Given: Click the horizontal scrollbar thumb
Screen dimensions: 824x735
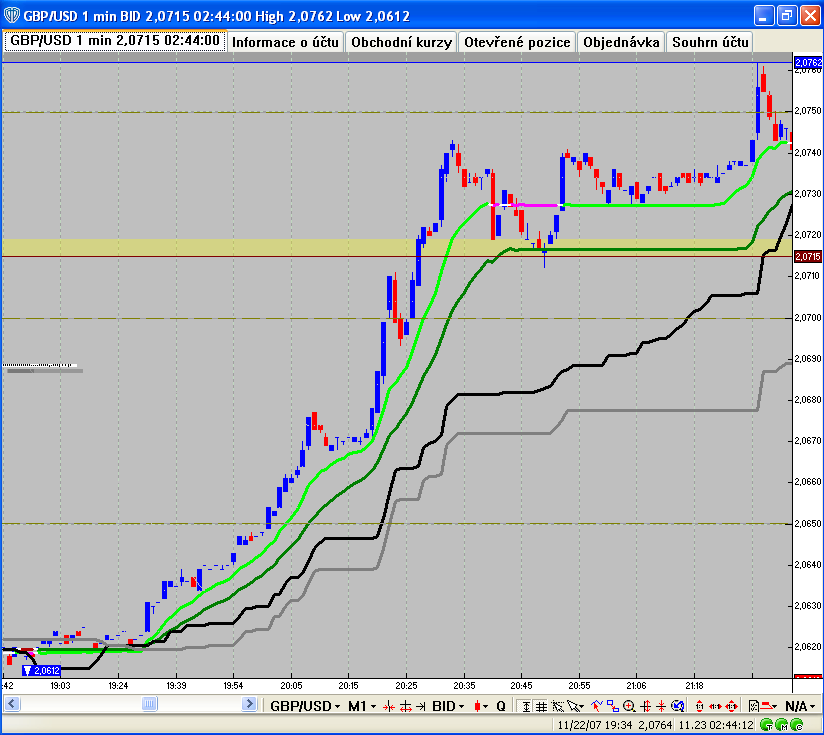Looking at the screenshot, I should click(150, 704).
